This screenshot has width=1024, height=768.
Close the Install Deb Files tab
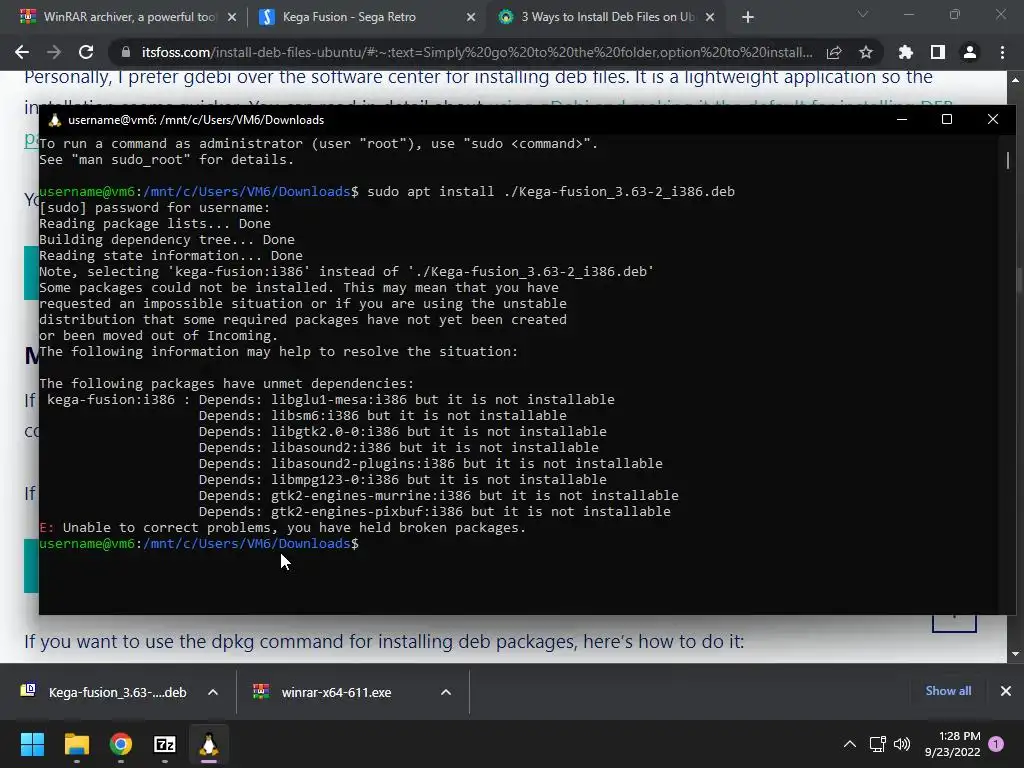pos(711,17)
